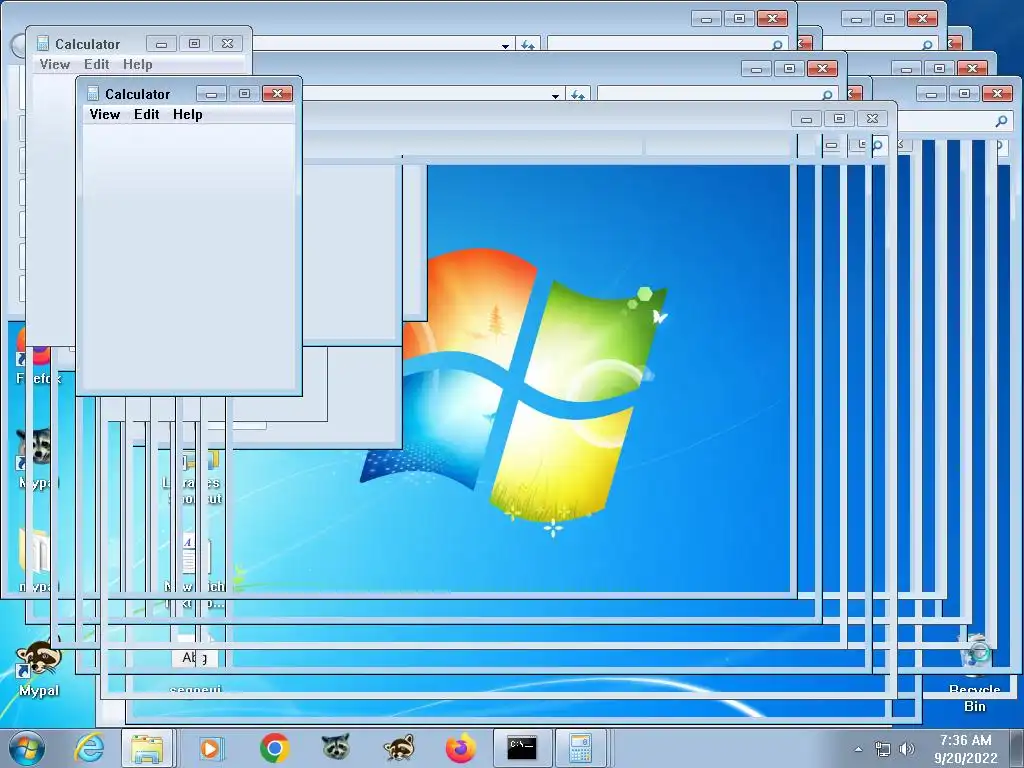The image size is (1024, 768).
Task: Switch to the Command Prompt taskbar button
Action: (x=522, y=748)
